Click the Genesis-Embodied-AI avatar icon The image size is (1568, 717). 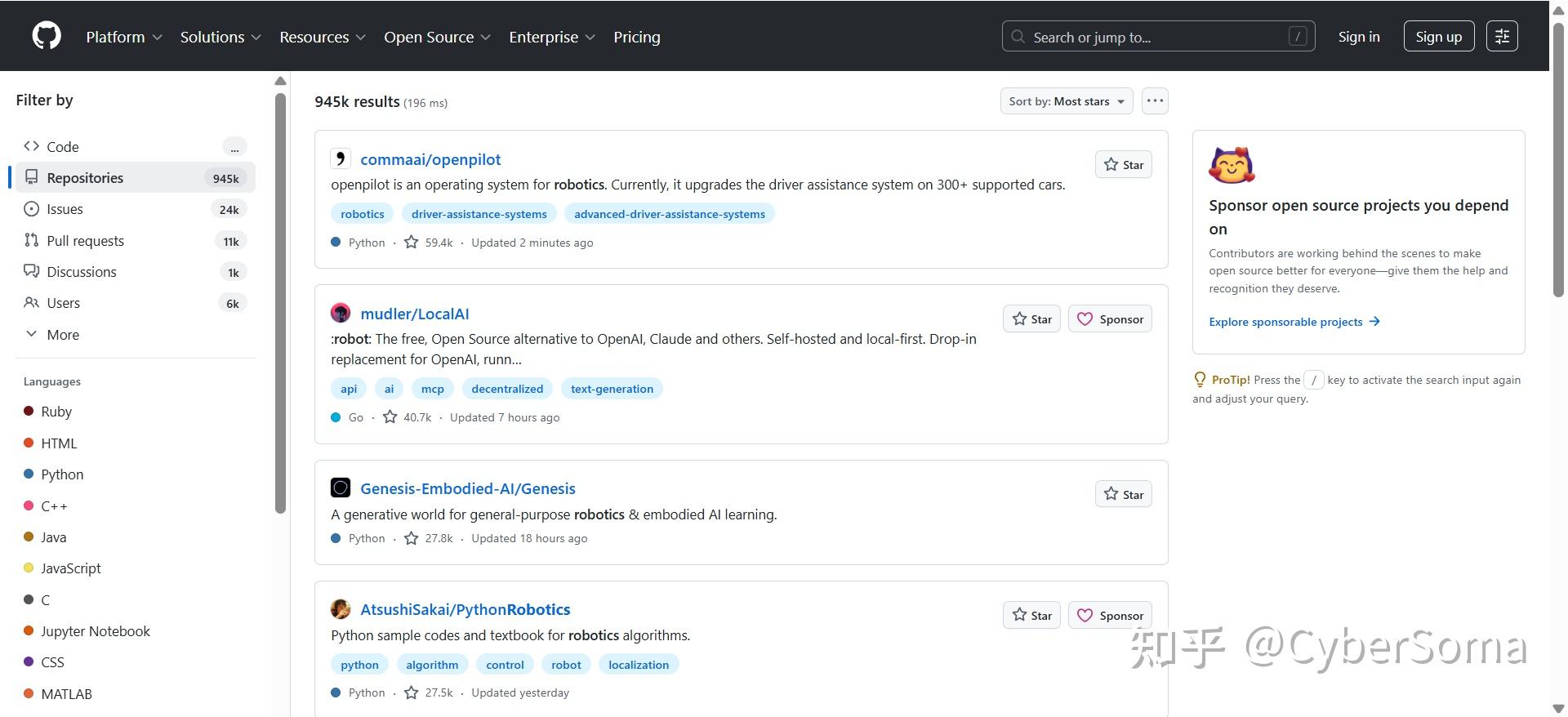pyautogui.click(x=341, y=488)
